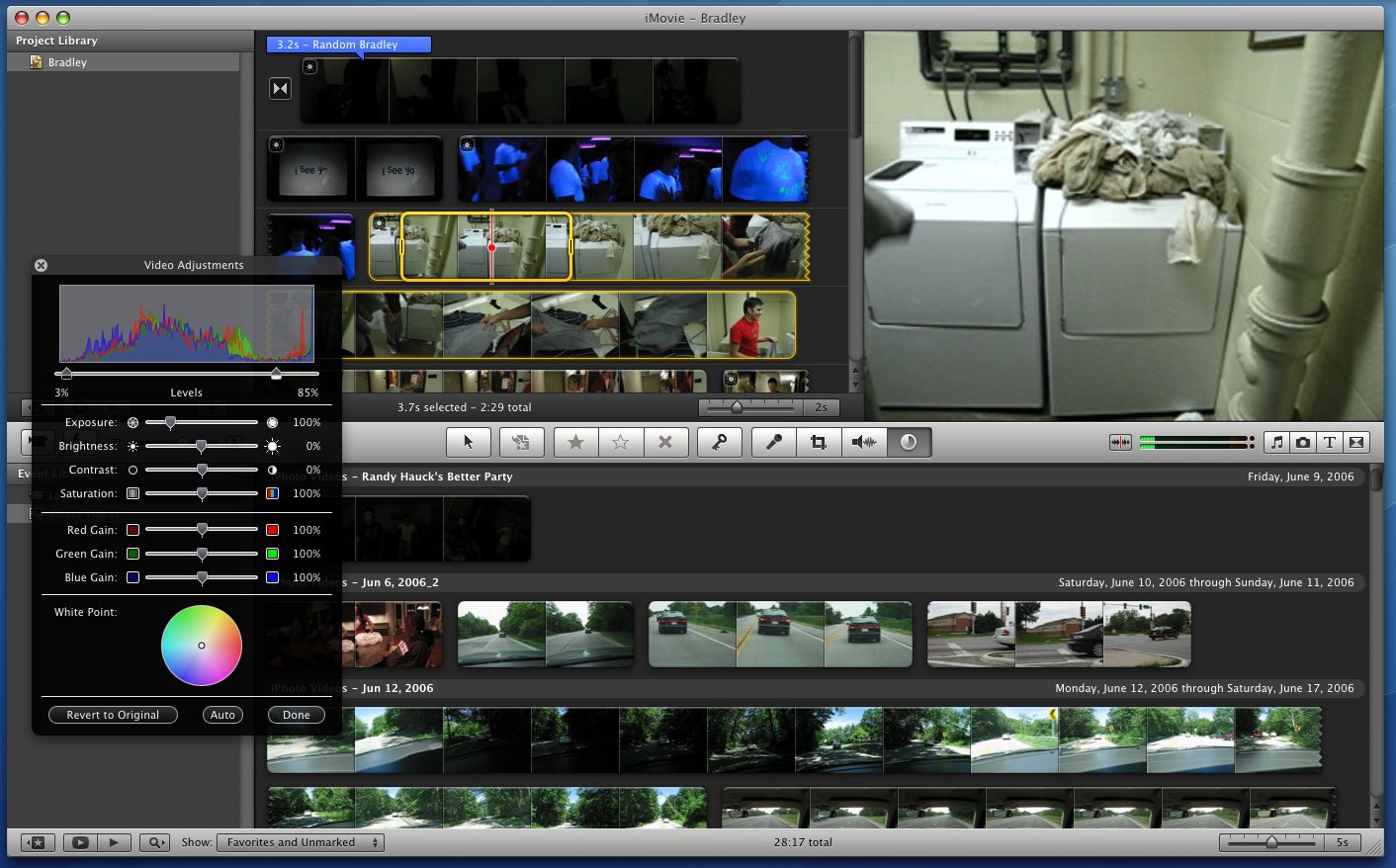
Task: Open the keyword filter search button
Action: 155,842
